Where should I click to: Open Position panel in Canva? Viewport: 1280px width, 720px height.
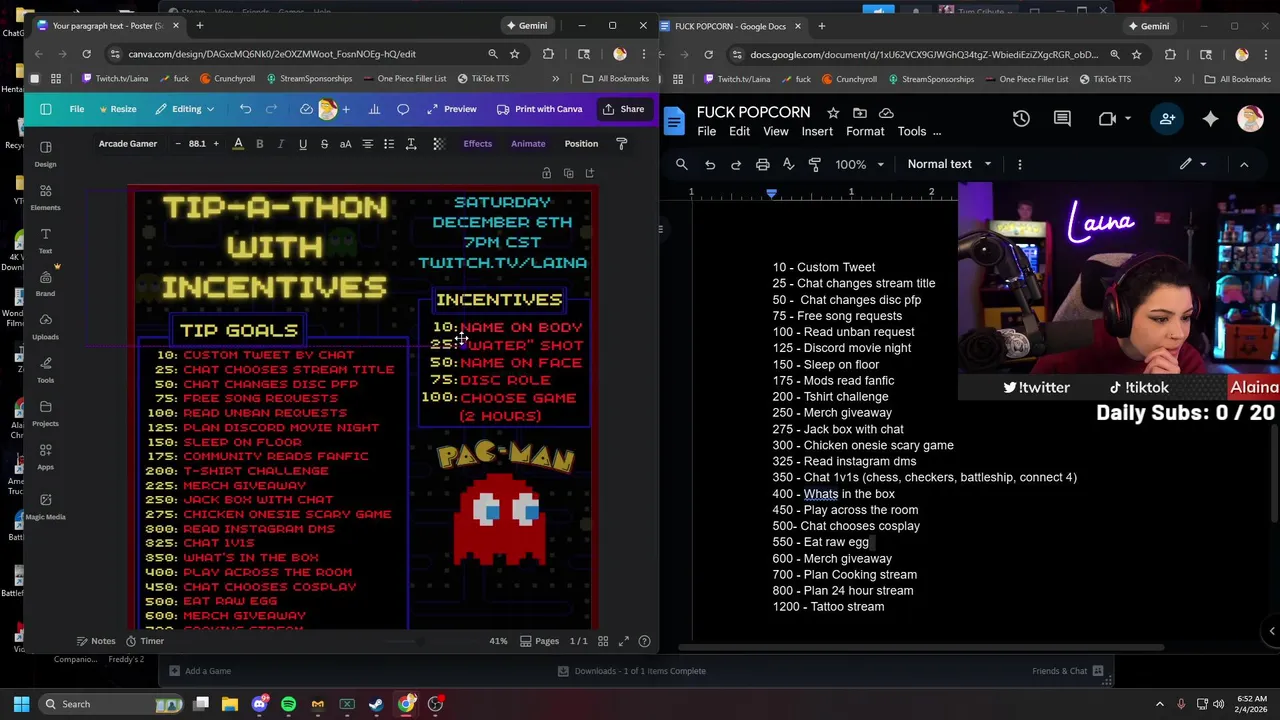pyautogui.click(x=581, y=144)
